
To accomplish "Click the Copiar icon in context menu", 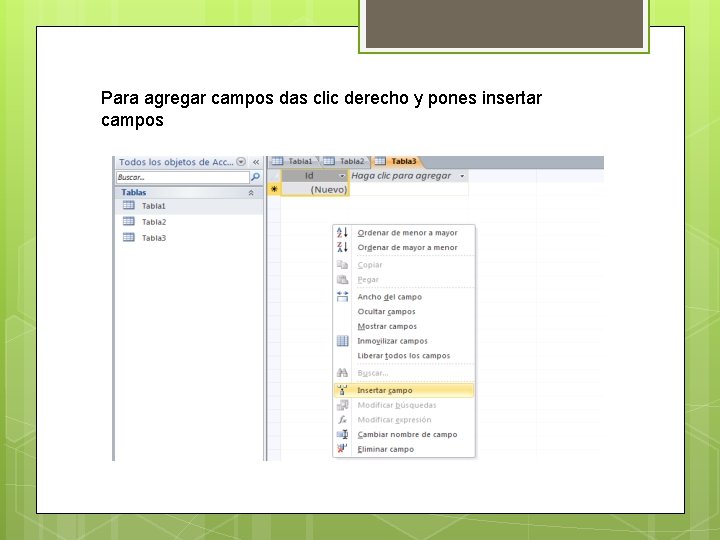I will [342, 264].
